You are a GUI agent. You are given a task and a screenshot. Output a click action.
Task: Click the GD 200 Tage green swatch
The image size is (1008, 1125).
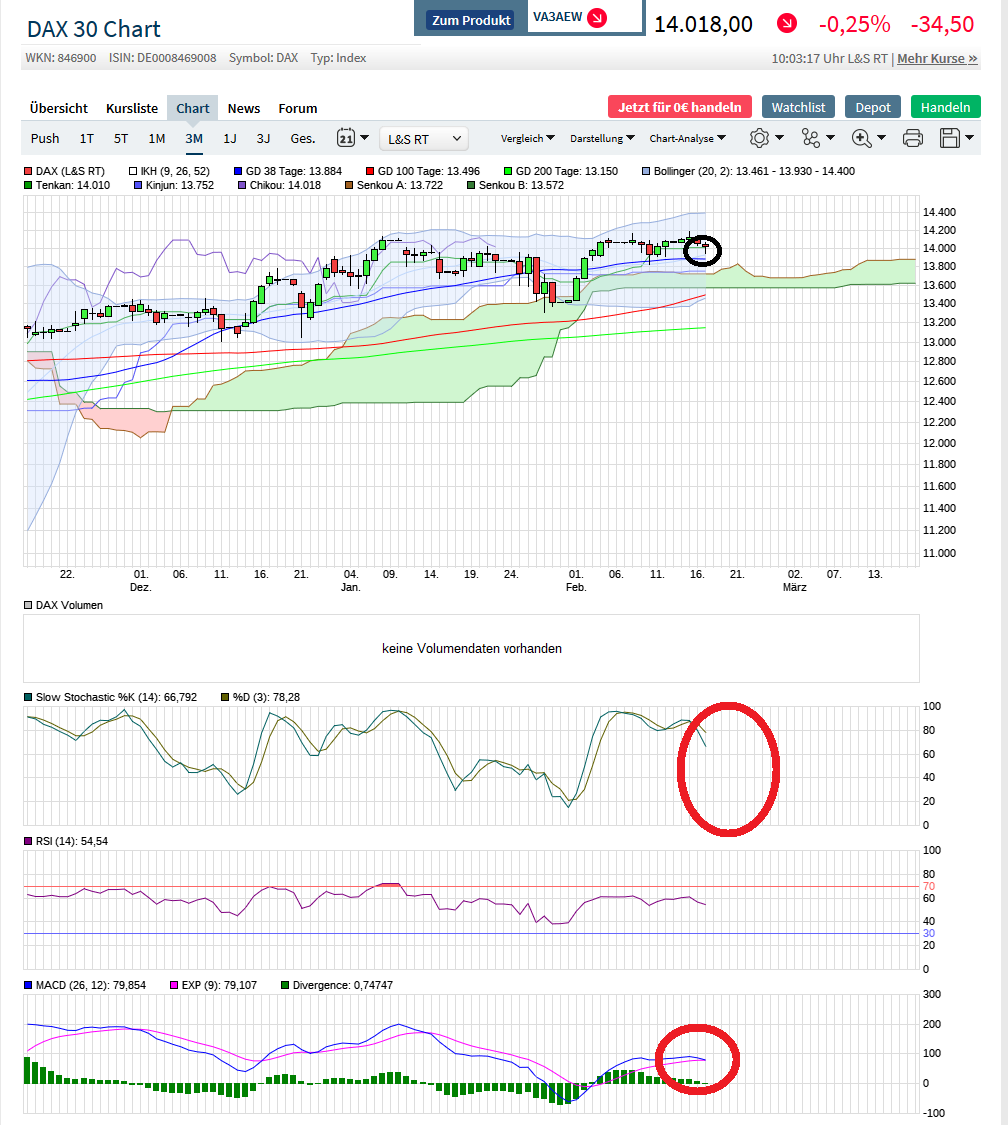508,171
